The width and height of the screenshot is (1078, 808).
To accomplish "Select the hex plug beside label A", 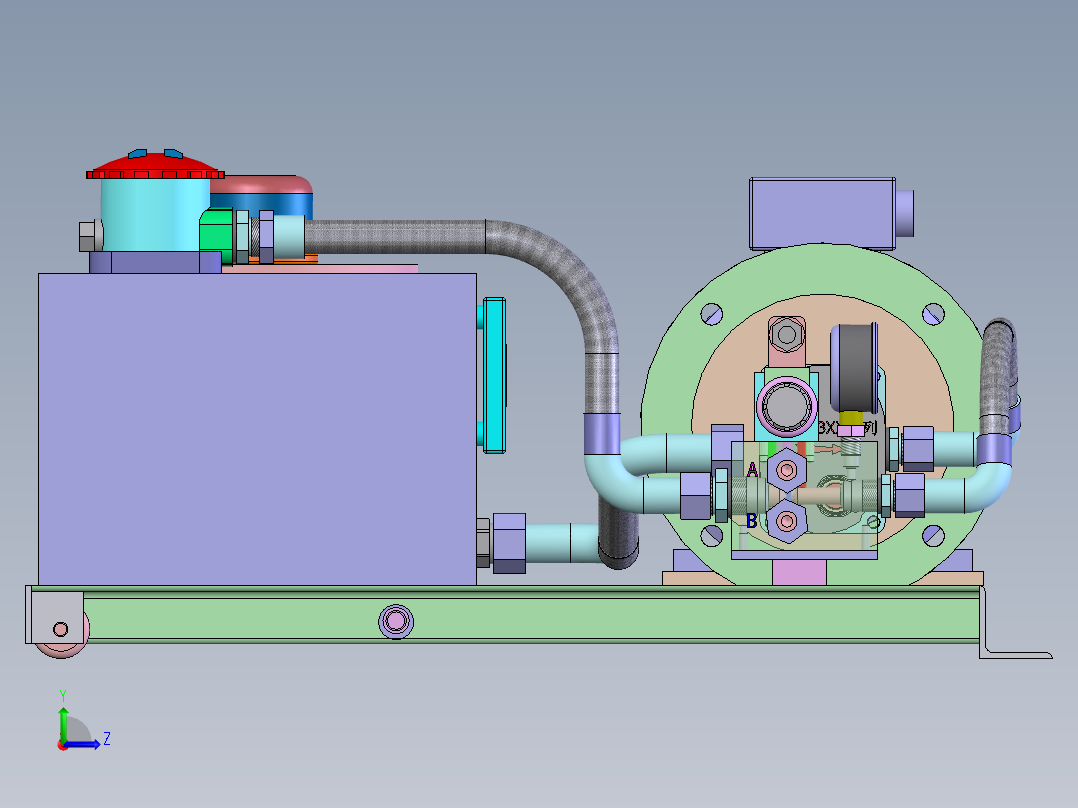I will (x=786, y=470).
